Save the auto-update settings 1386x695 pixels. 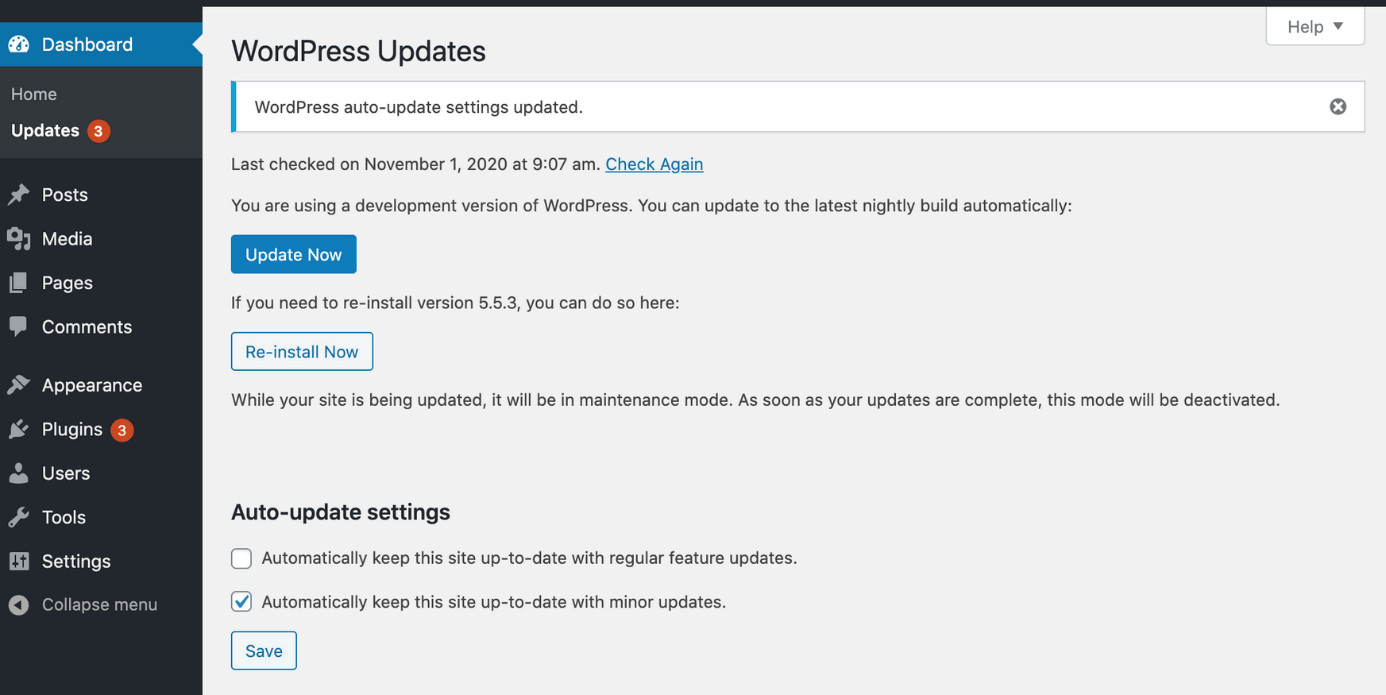(264, 651)
